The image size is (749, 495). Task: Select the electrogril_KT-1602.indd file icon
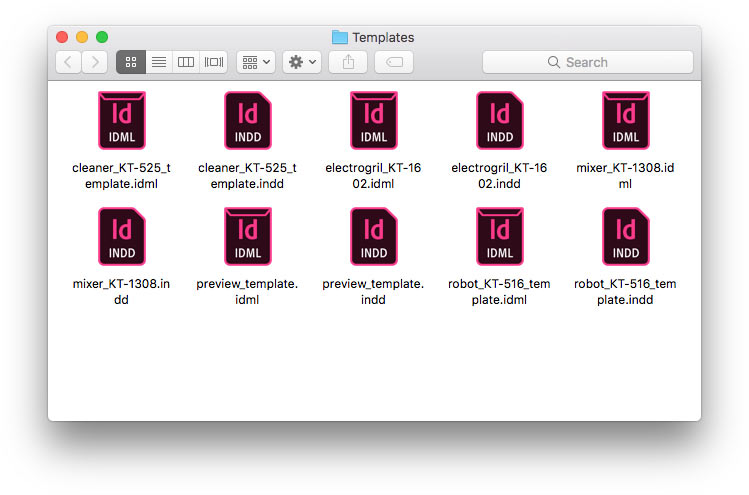click(x=499, y=120)
